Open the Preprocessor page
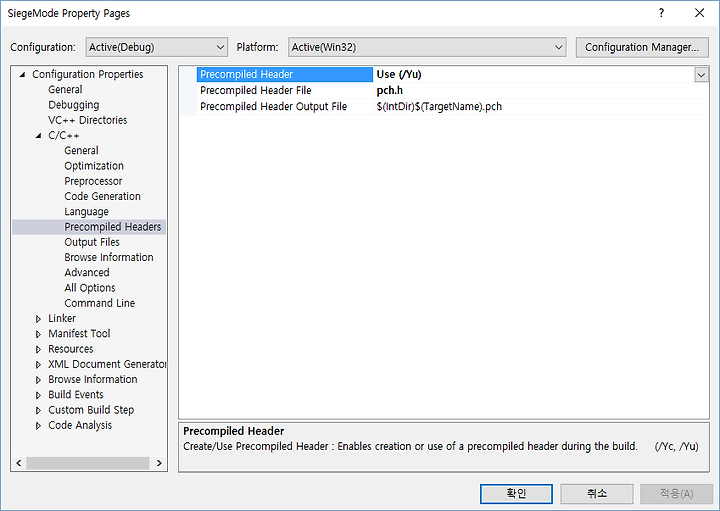The image size is (720, 511). [93, 181]
